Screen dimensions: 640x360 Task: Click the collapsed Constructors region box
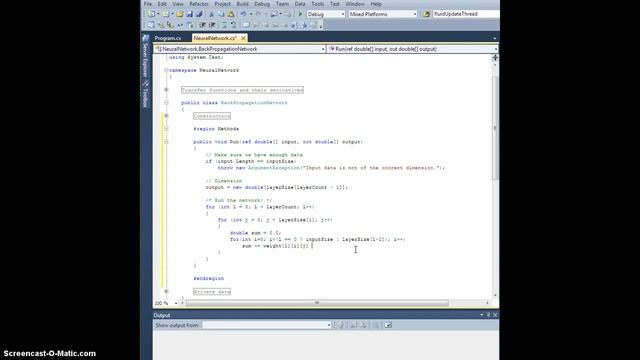(x=212, y=116)
